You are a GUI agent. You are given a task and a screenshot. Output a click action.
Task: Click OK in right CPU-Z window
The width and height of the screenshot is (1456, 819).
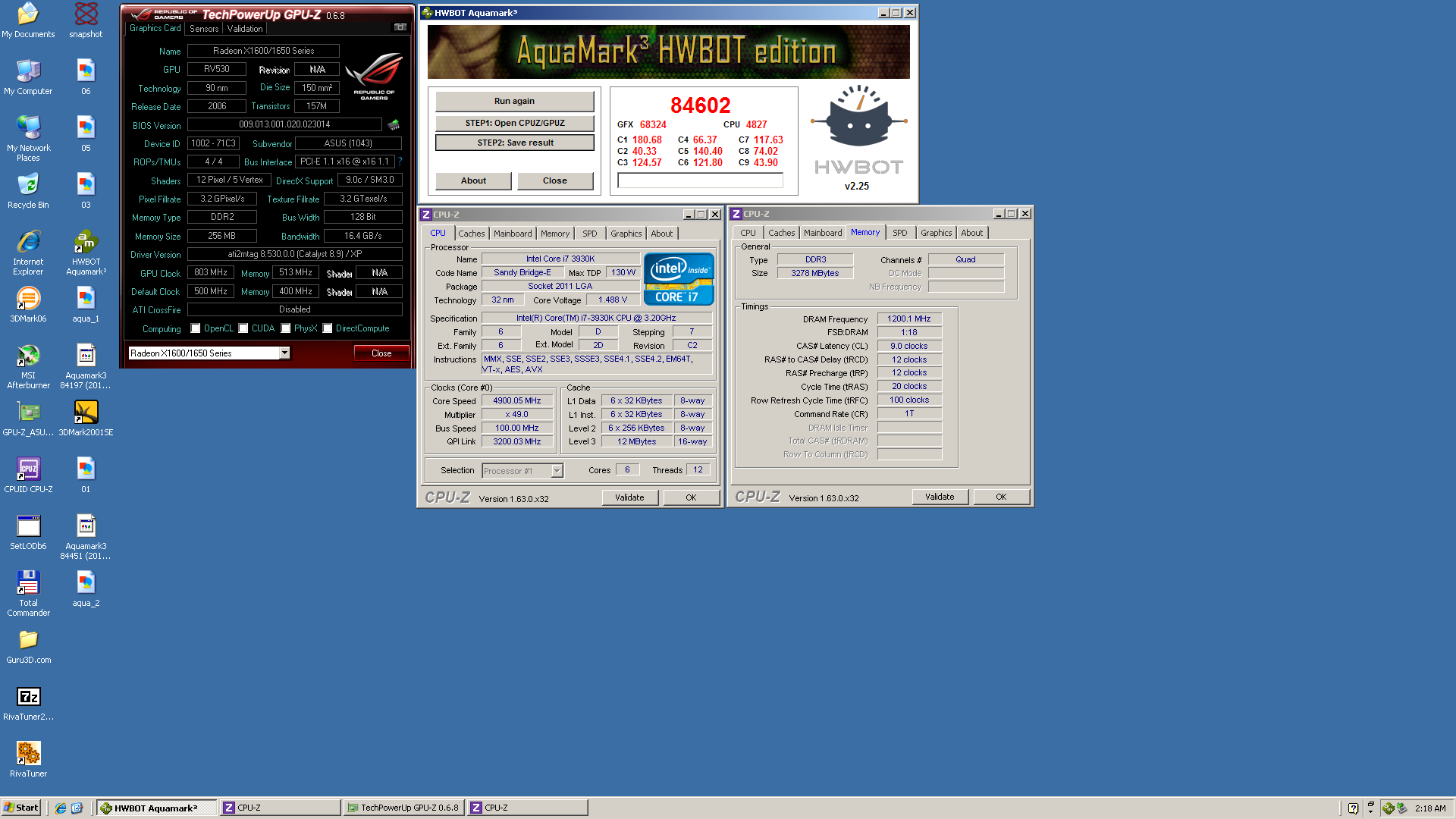coord(1001,497)
